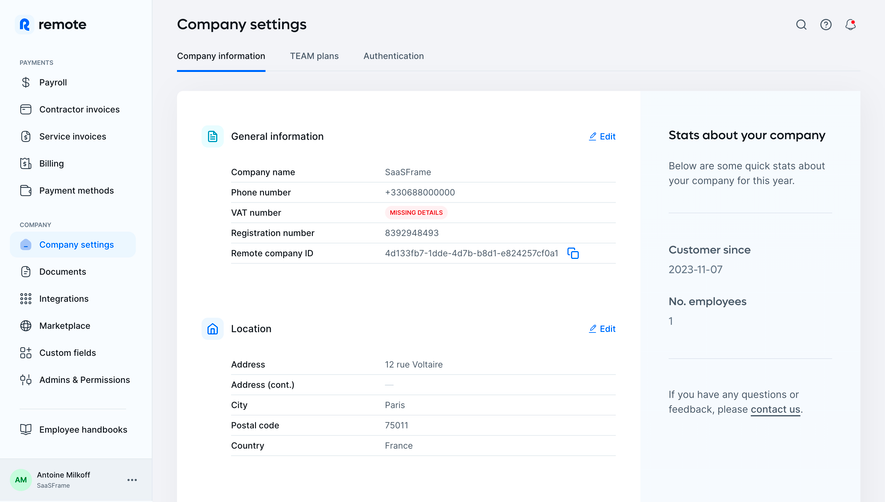Click the Billing icon in sidebar
885x502 pixels.
coord(25,164)
